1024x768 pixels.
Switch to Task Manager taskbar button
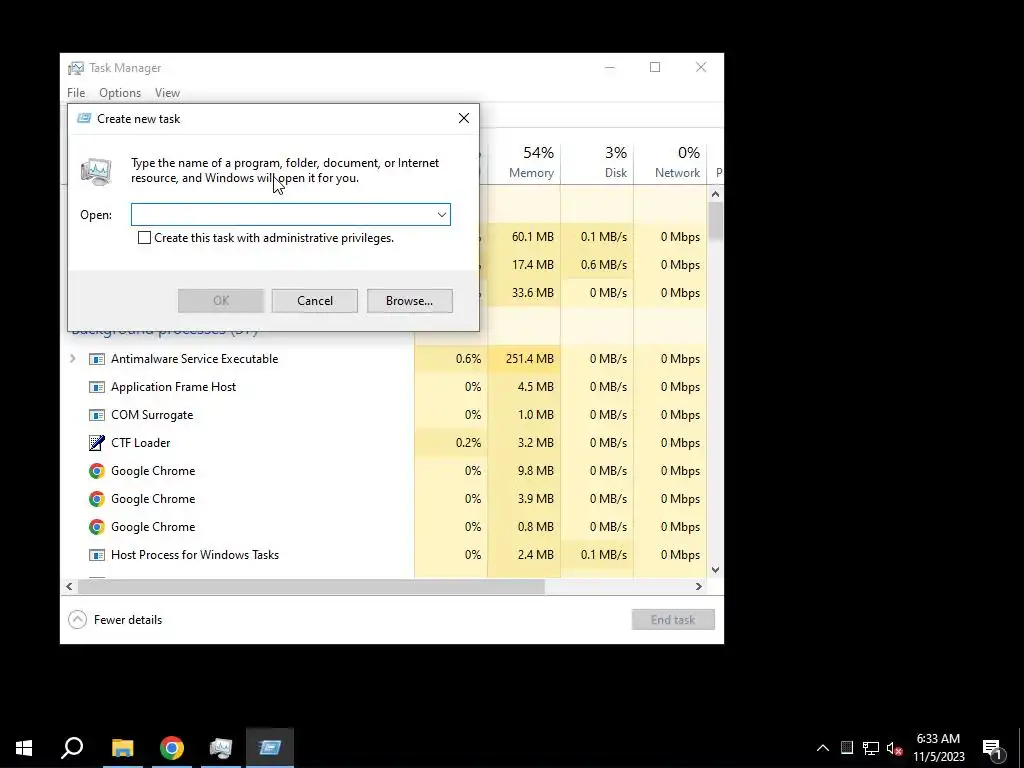221,748
